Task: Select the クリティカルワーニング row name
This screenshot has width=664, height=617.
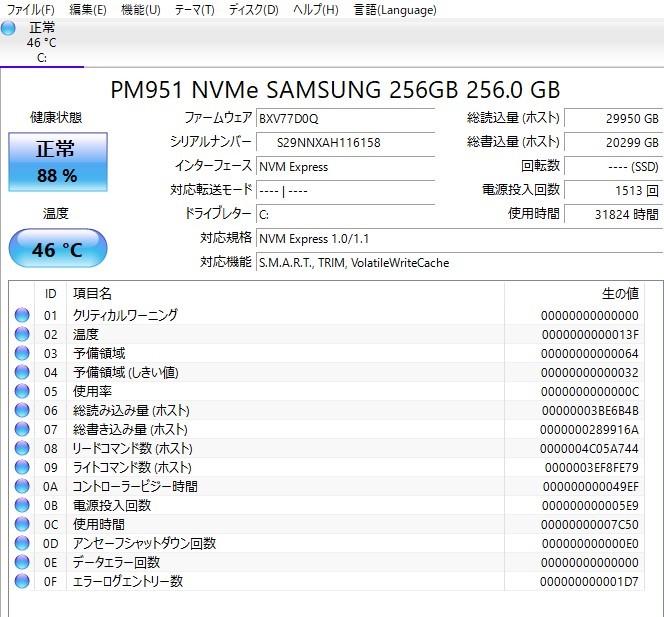Action: coord(125,315)
